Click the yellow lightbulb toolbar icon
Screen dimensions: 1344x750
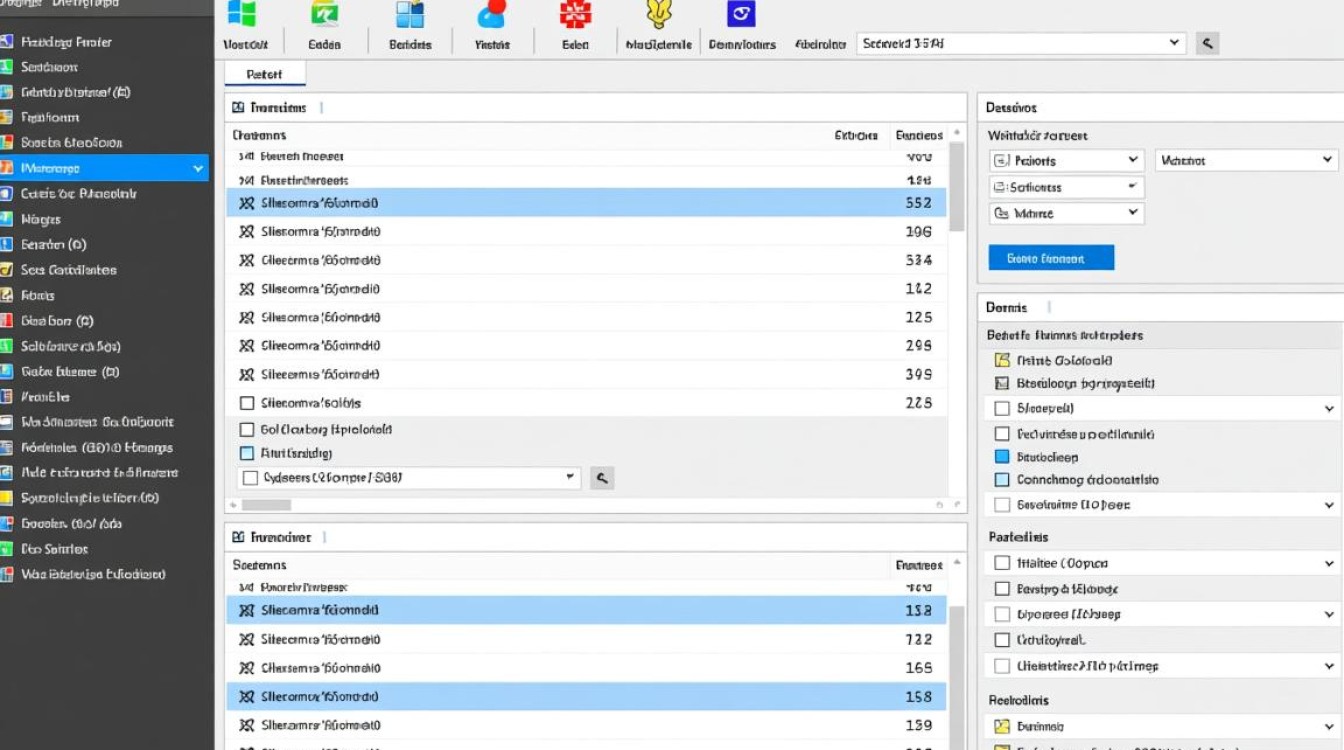pos(658,13)
